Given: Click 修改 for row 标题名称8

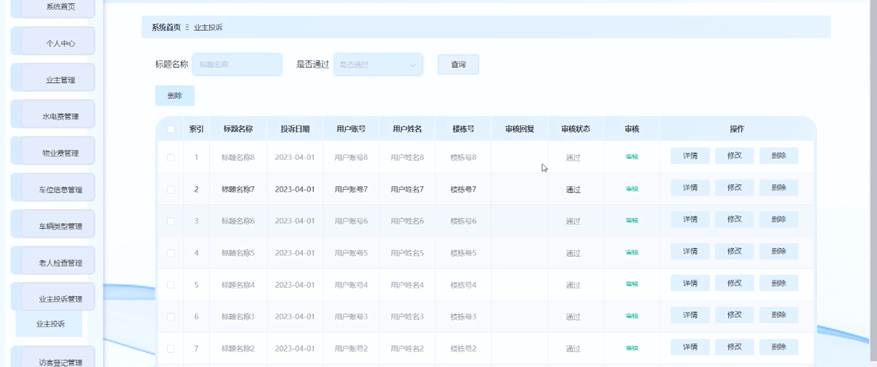Looking at the screenshot, I should click(734, 156).
